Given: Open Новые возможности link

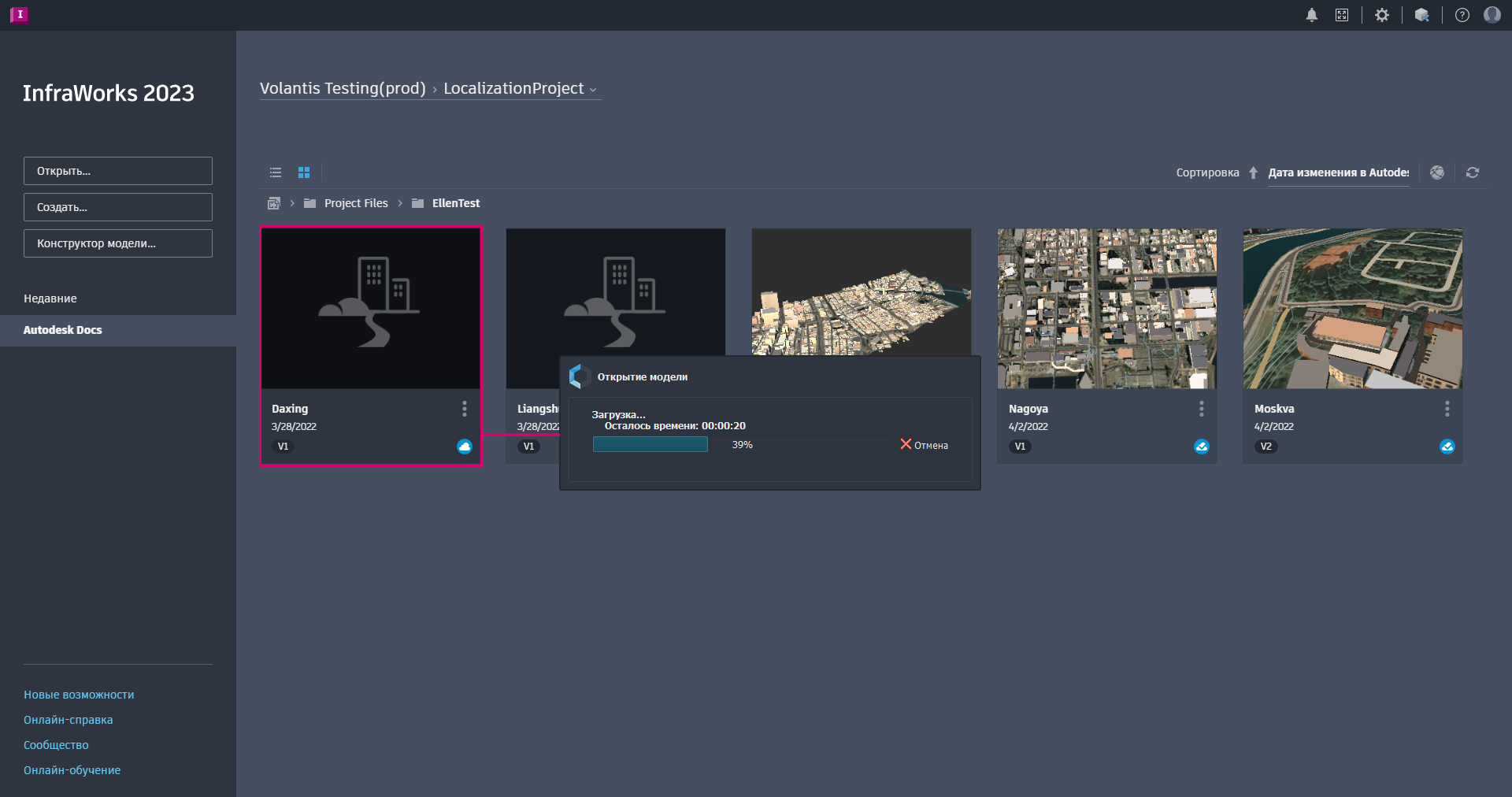Looking at the screenshot, I should click(79, 695).
